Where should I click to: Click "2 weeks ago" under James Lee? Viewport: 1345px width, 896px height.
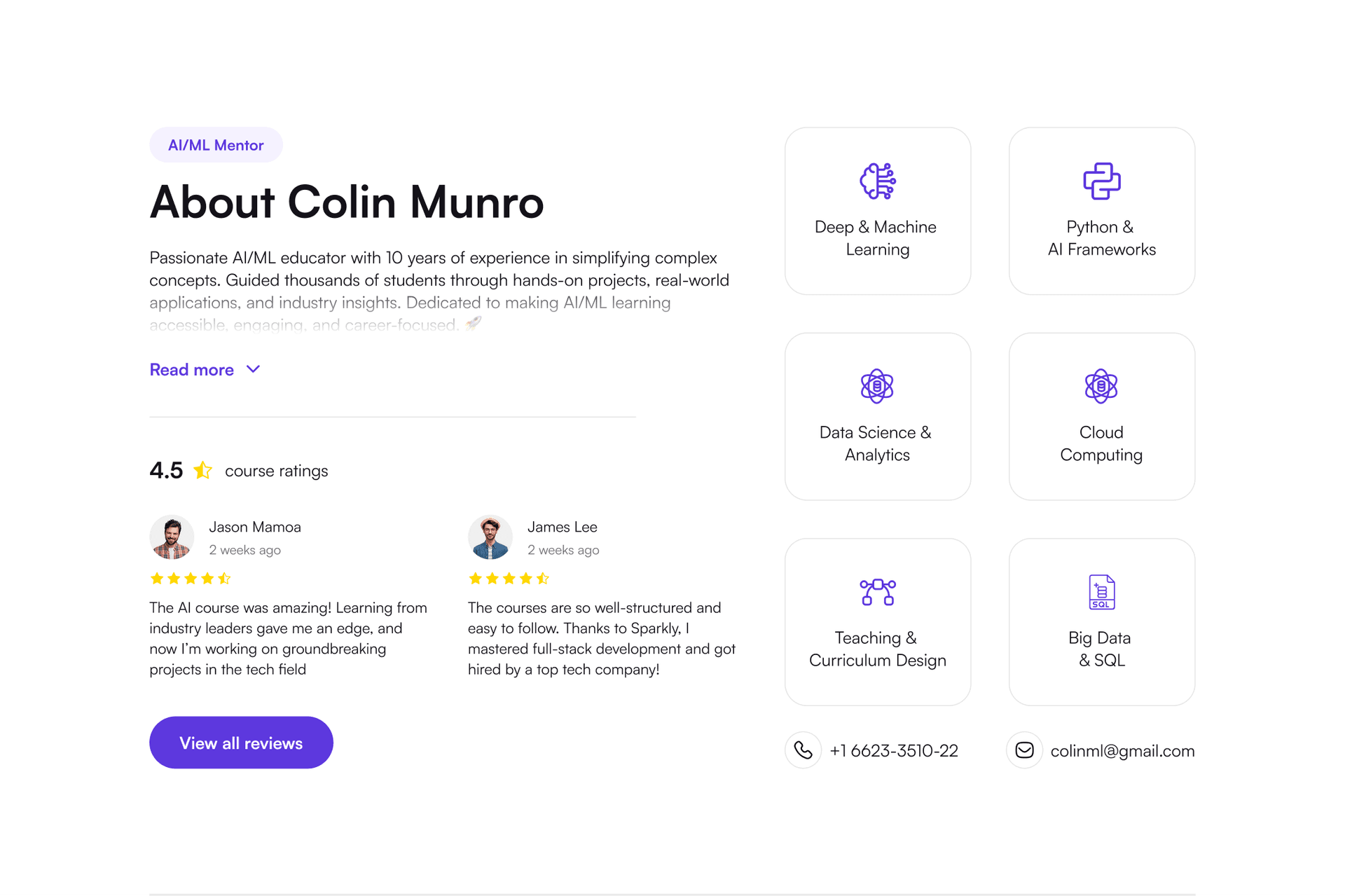point(563,550)
